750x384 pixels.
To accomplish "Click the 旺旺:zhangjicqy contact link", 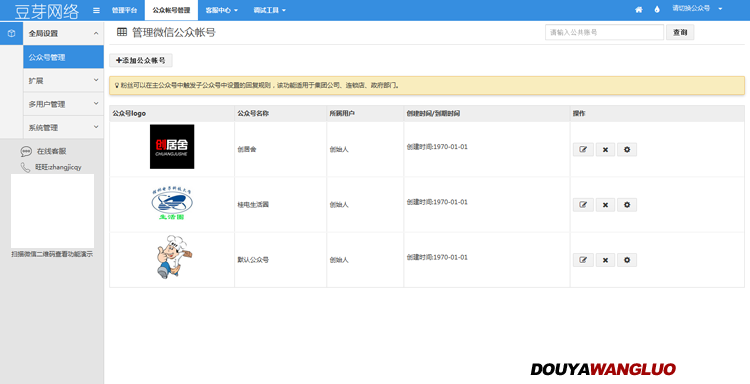I will (x=58, y=167).
